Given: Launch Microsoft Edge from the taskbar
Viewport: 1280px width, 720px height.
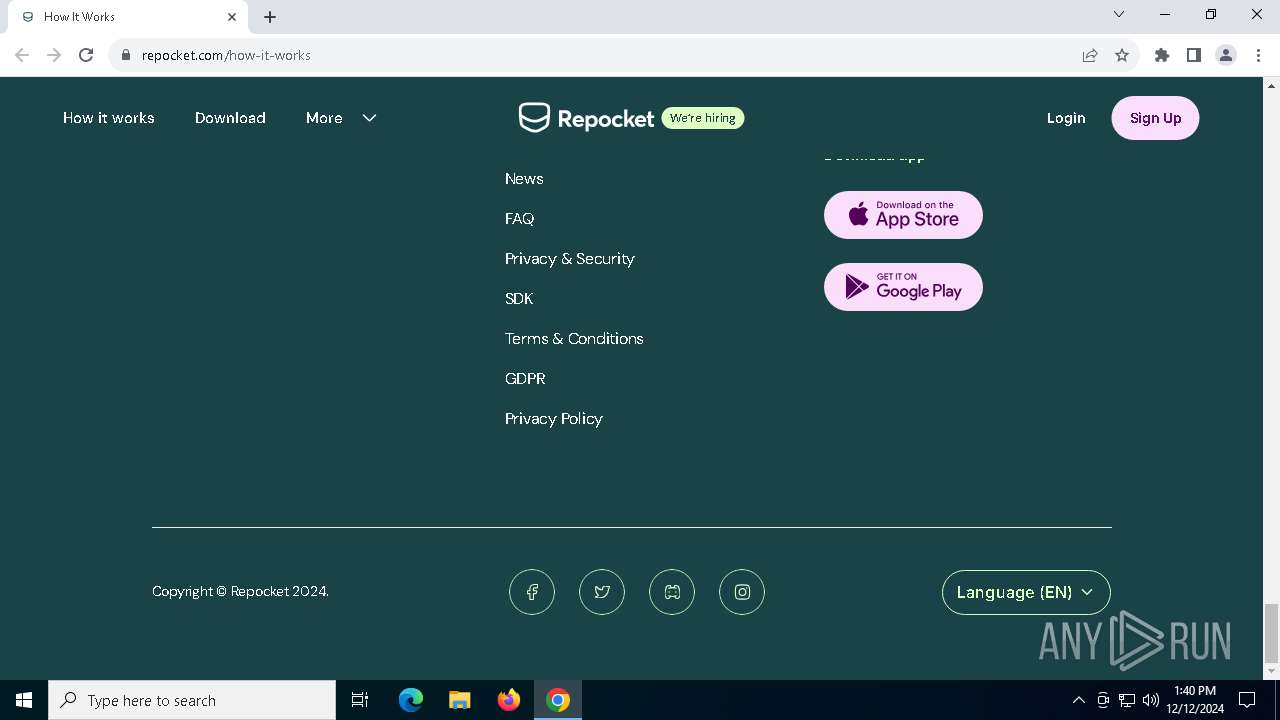Looking at the screenshot, I should coord(410,700).
